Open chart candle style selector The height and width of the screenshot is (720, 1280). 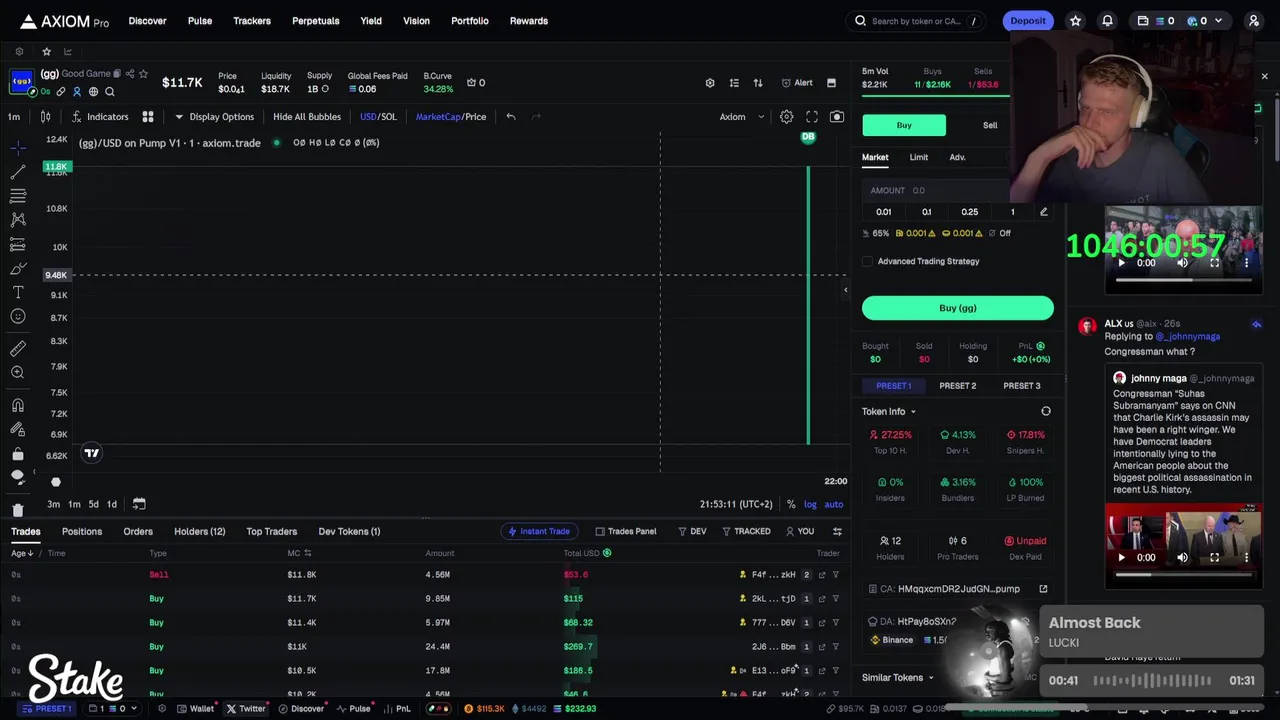tap(45, 117)
